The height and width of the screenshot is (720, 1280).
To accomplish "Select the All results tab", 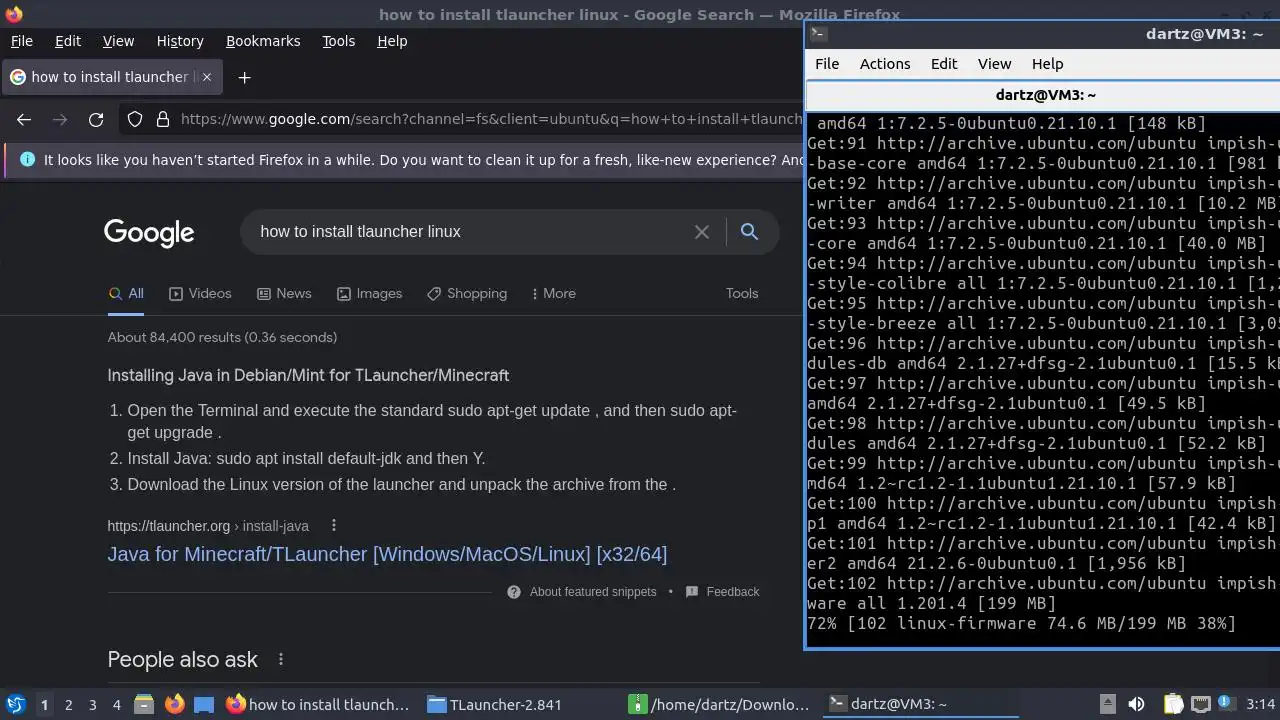I will coord(126,294).
